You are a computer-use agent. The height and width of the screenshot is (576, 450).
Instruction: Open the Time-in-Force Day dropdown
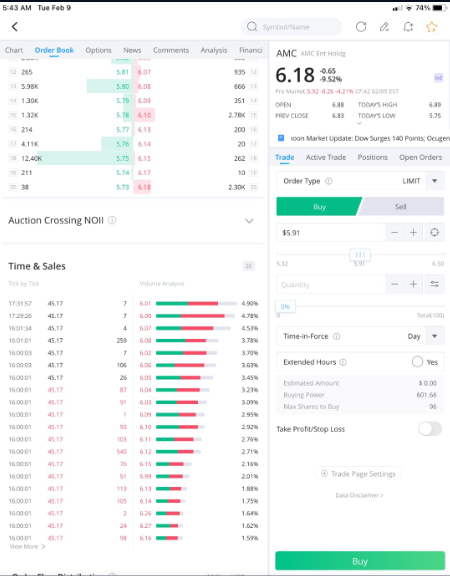[x=435, y=336]
